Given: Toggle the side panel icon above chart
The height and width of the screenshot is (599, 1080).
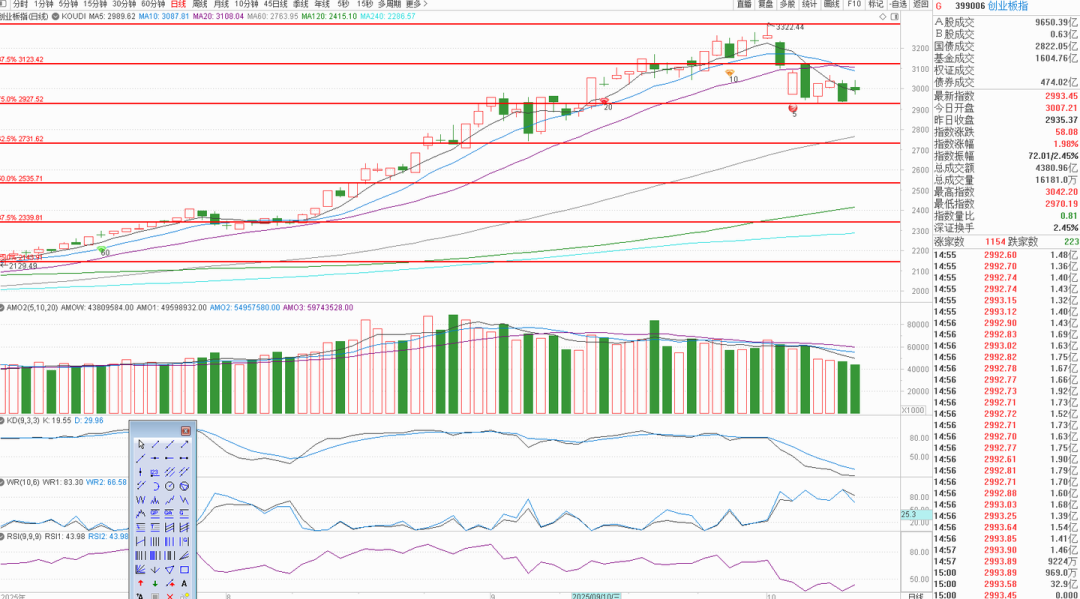Looking at the screenshot, I should 894,17.
